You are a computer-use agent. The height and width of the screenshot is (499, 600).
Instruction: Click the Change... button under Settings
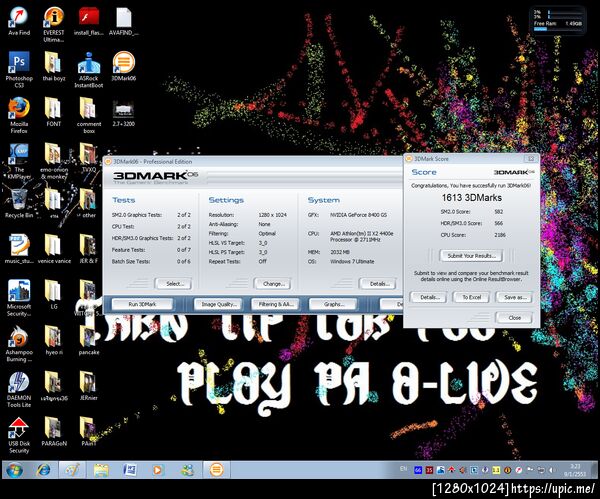point(272,284)
